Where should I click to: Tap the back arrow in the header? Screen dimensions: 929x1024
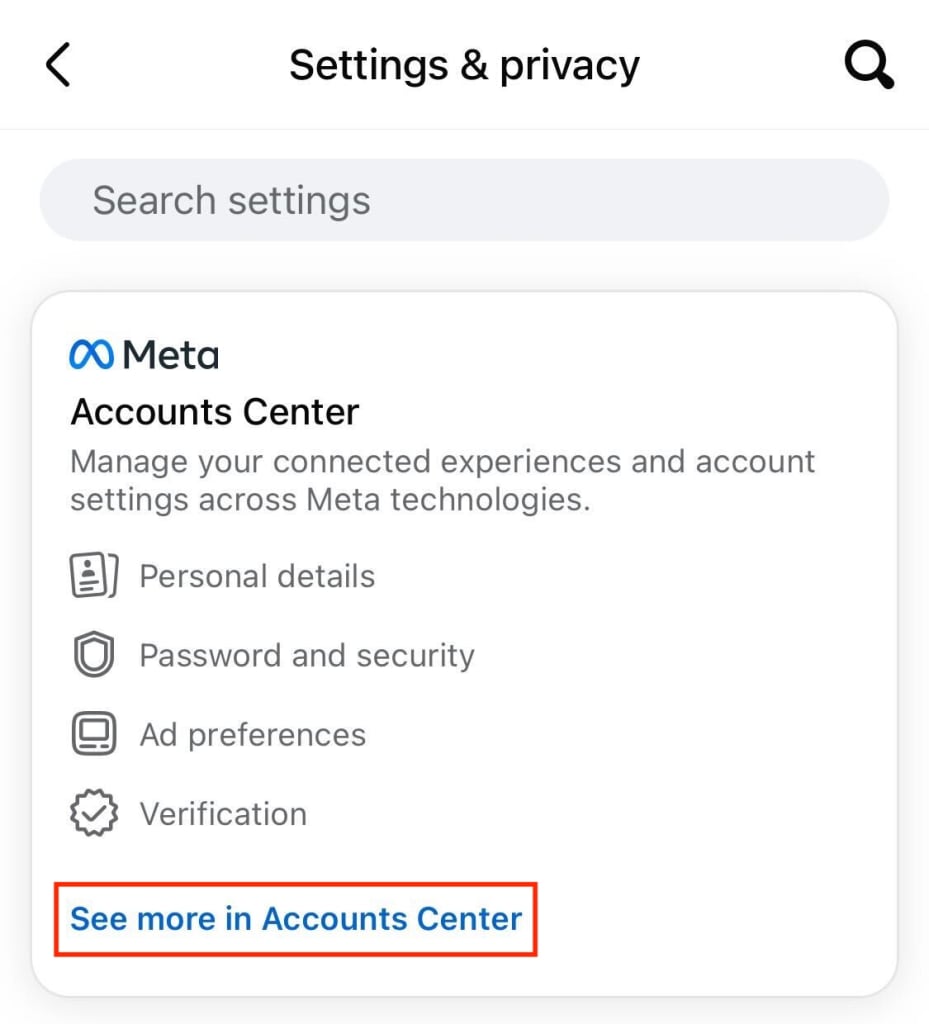tap(58, 66)
